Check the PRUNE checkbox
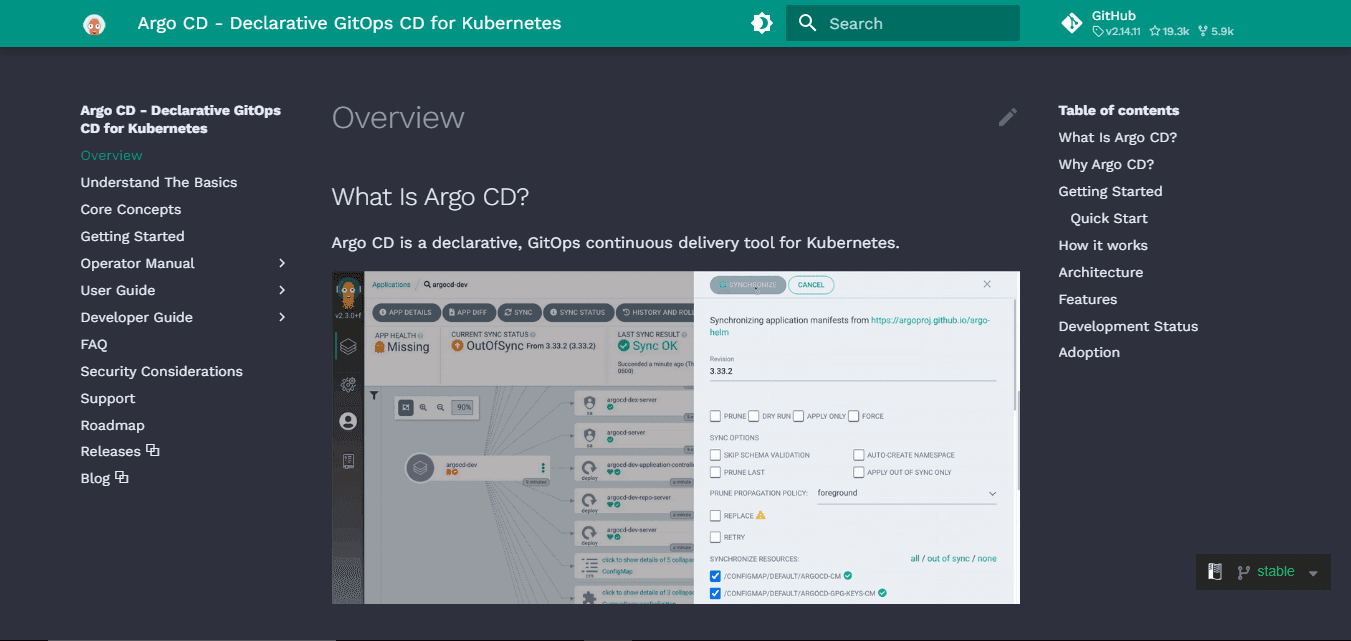 pos(715,416)
